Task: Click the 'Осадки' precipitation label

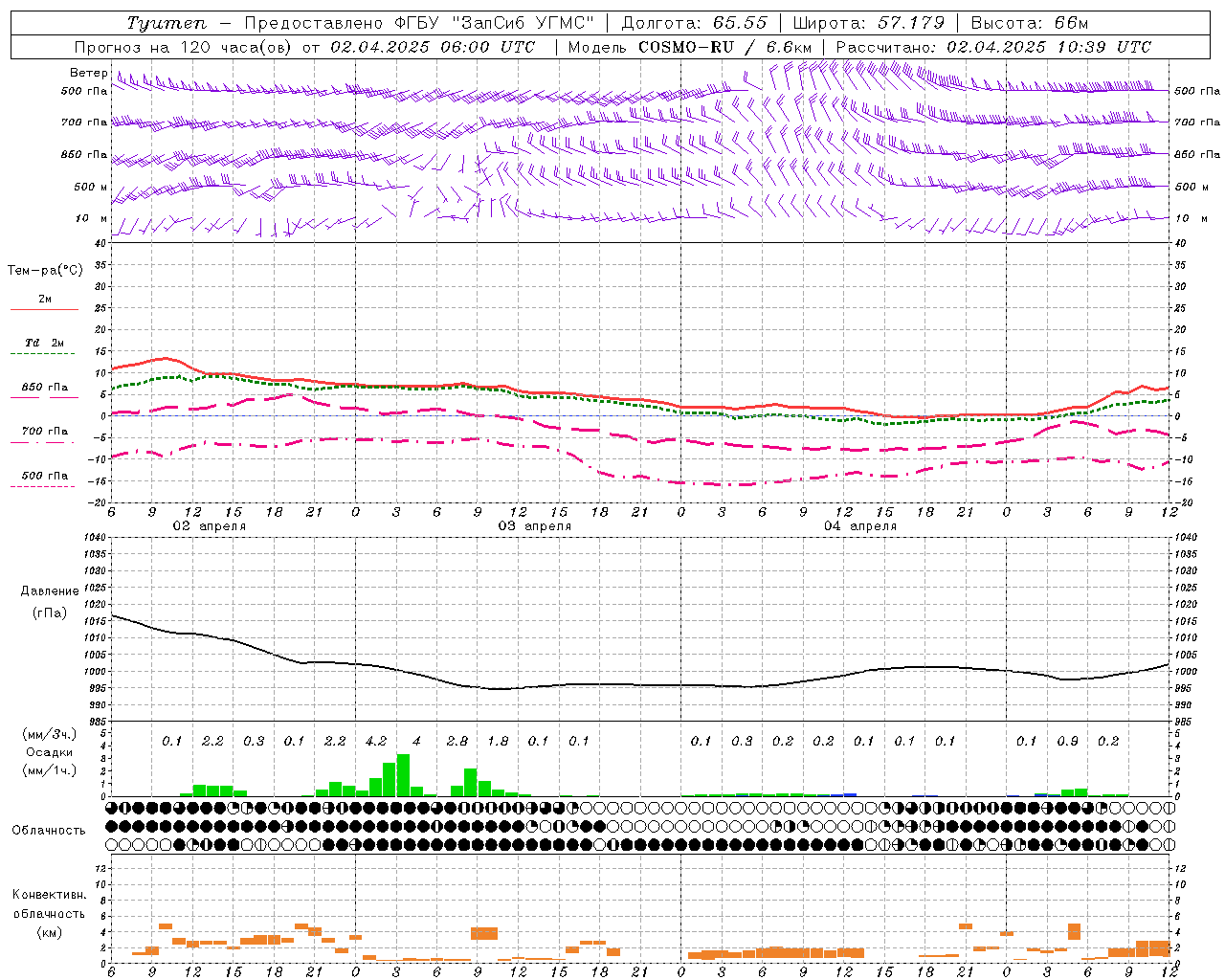Action: 49,752
